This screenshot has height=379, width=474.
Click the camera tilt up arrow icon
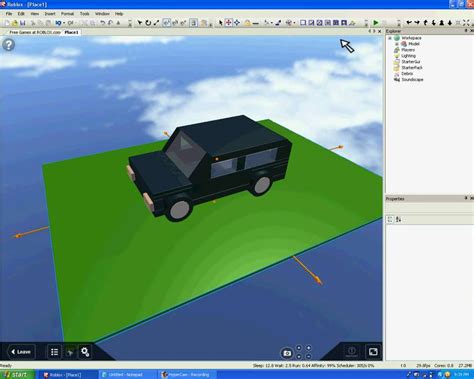[425, 23]
